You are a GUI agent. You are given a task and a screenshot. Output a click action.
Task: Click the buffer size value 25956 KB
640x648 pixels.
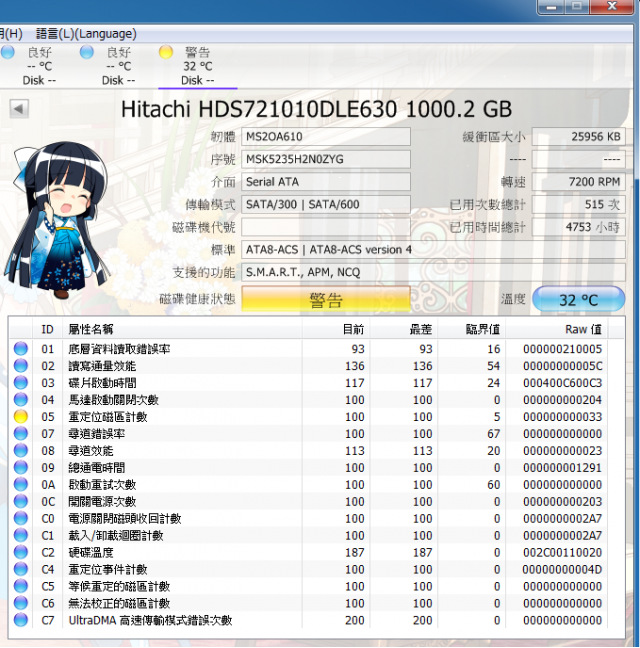click(x=578, y=136)
